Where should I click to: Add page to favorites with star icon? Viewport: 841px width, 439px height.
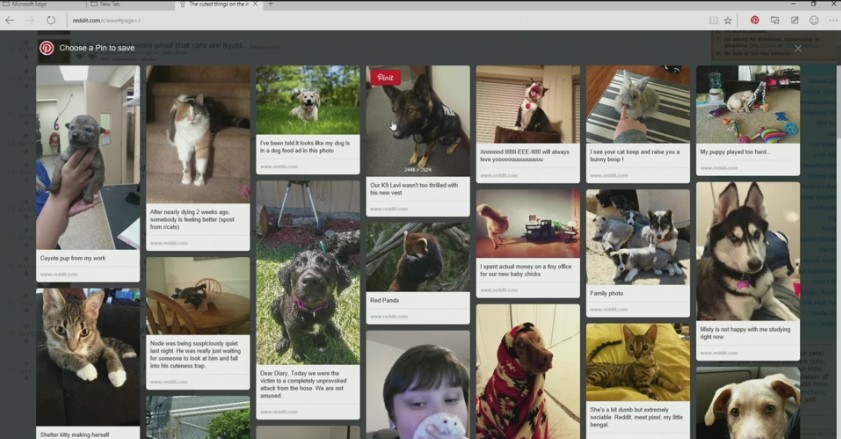tap(728, 19)
